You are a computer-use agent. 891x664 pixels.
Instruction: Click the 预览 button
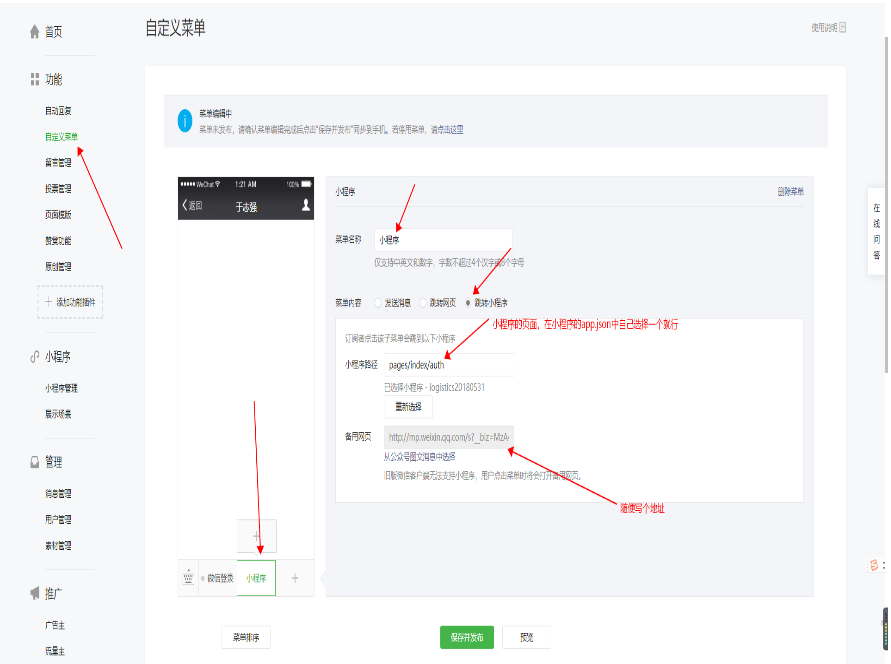(x=527, y=638)
